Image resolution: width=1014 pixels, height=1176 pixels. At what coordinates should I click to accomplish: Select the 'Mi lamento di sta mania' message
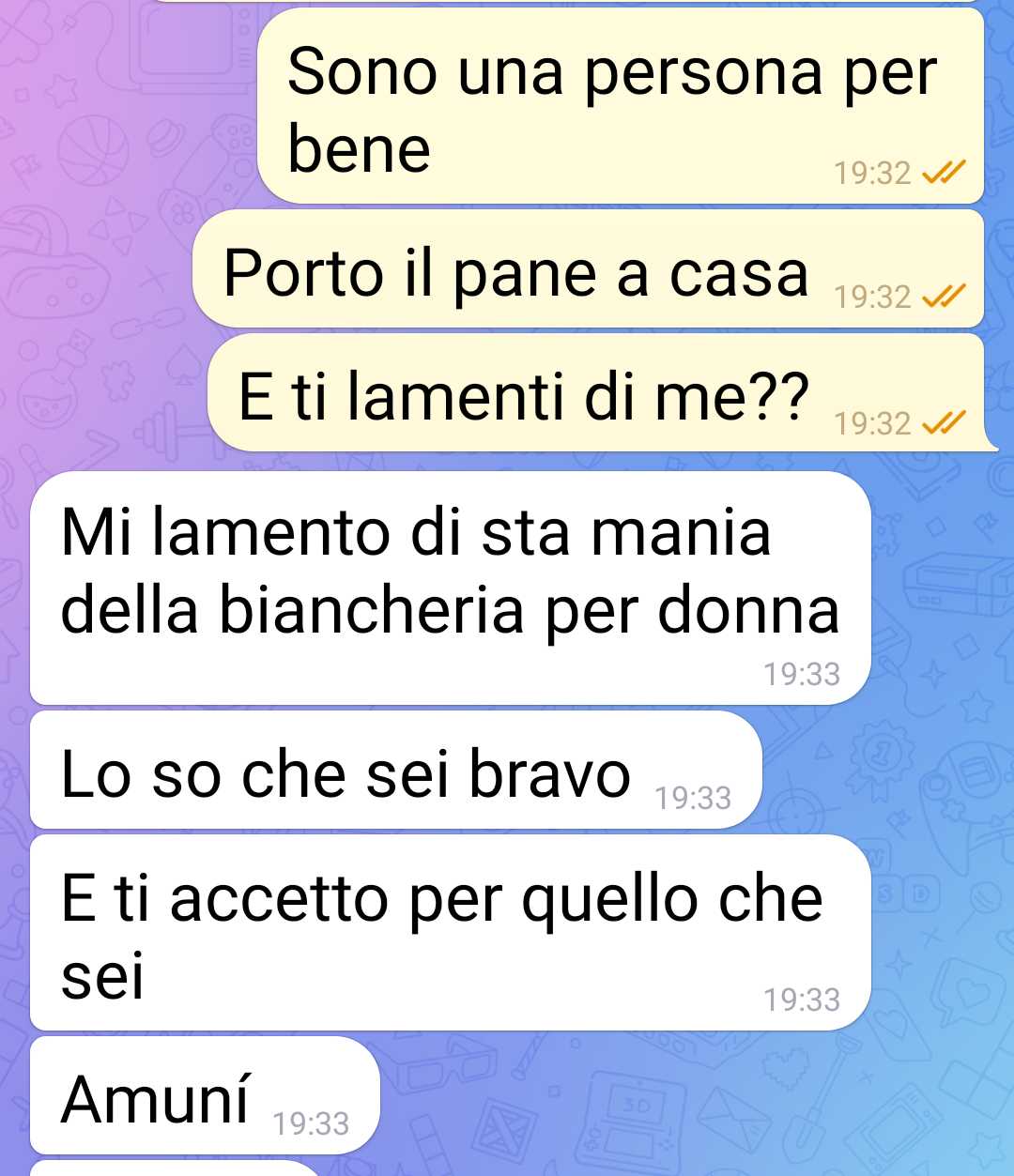tap(451, 588)
